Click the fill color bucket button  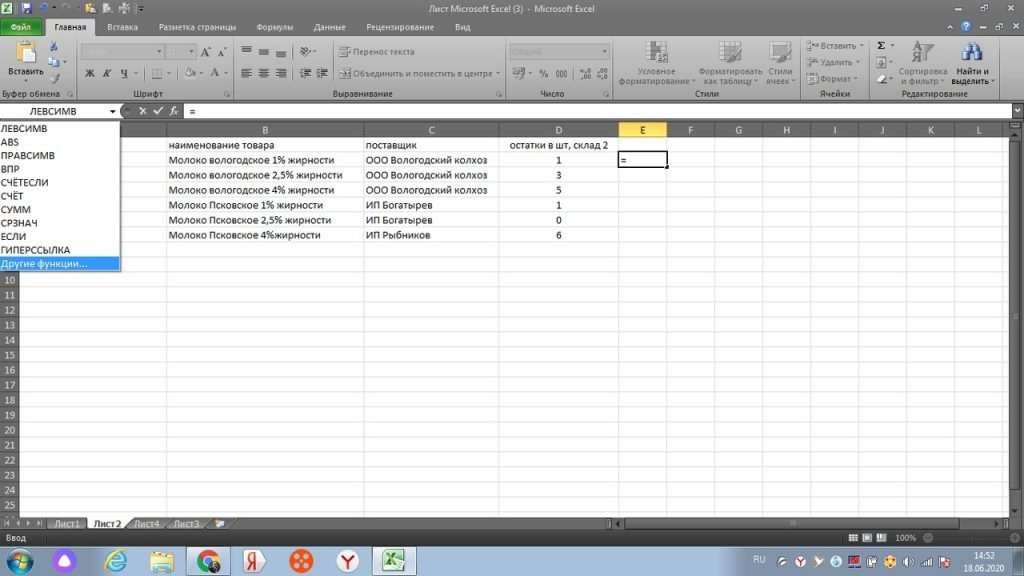(189, 74)
